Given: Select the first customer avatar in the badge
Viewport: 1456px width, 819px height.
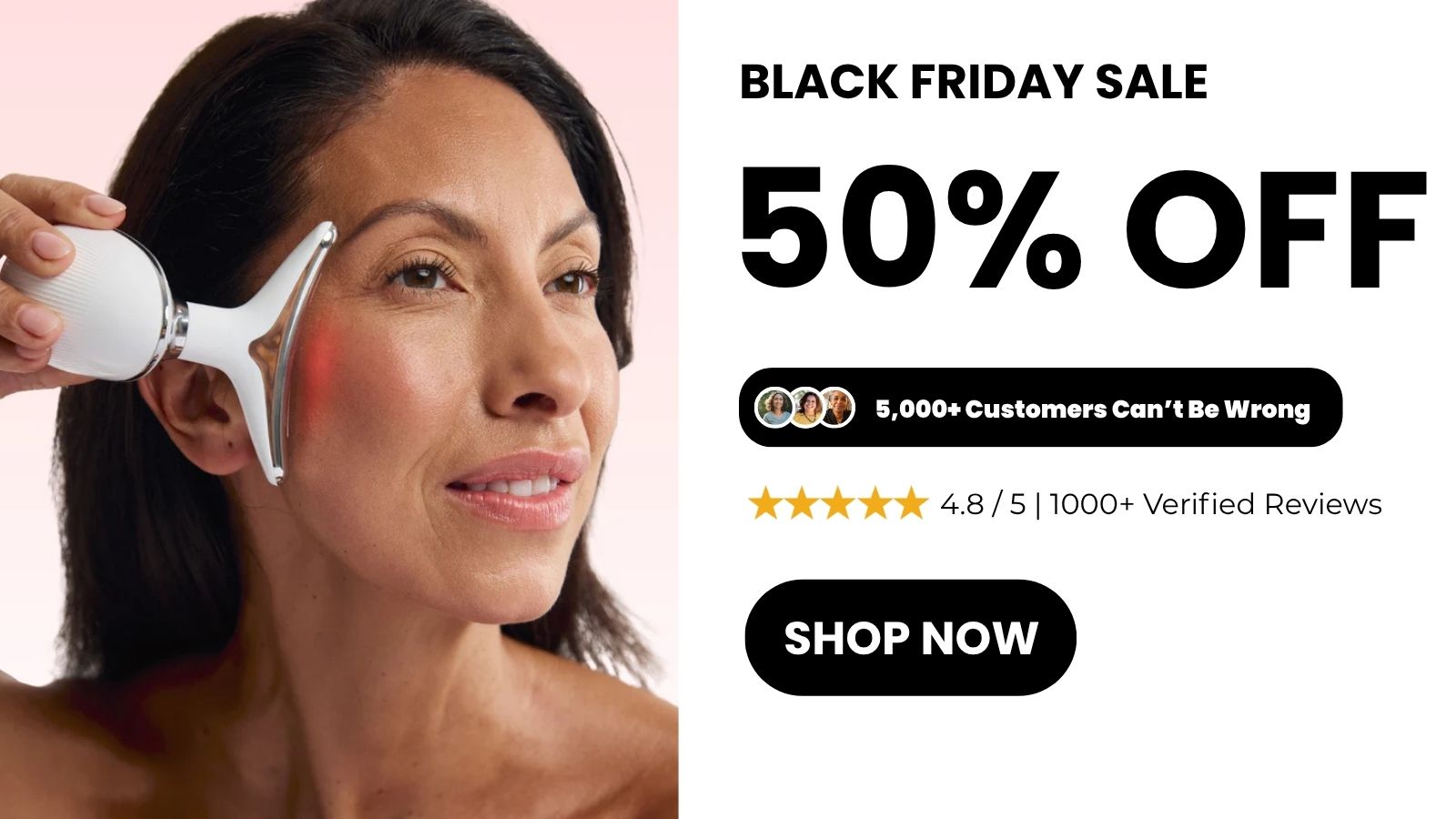Looking at the screenshot, I should pyautogui.click(x=775, y=408).
